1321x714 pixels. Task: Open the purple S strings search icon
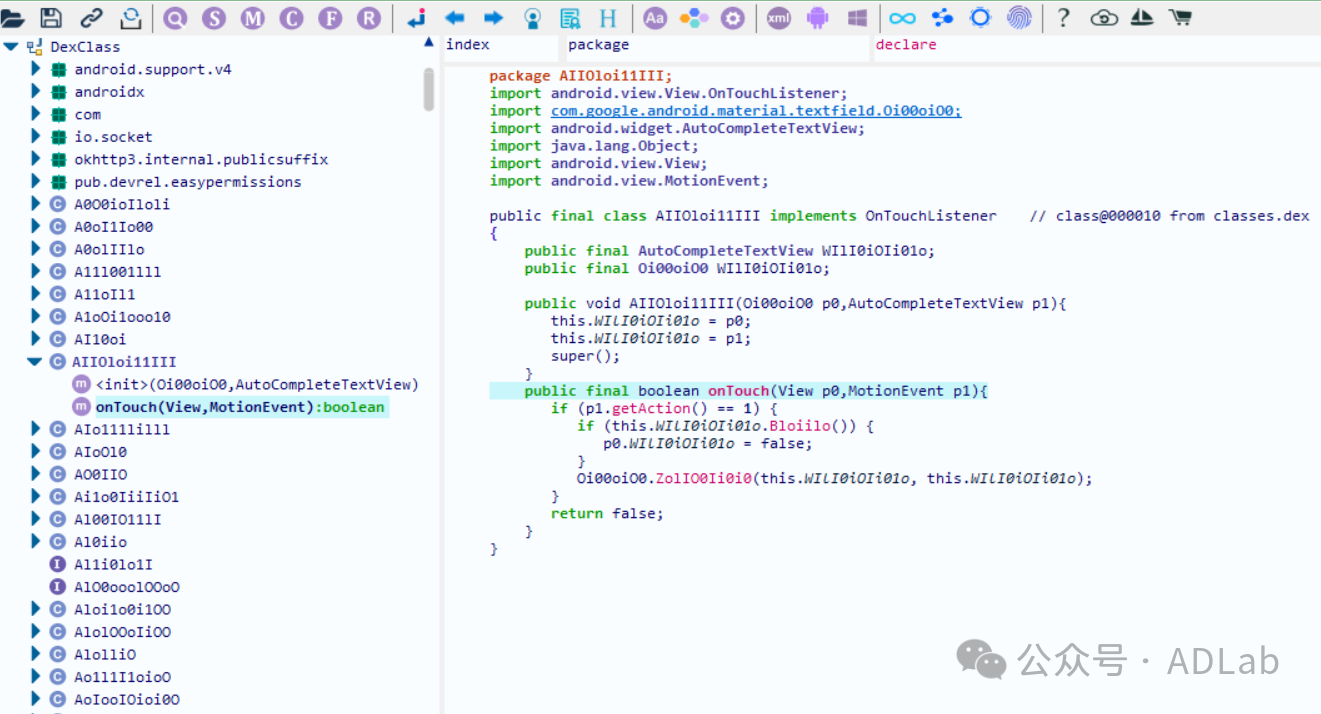(214, 17)
